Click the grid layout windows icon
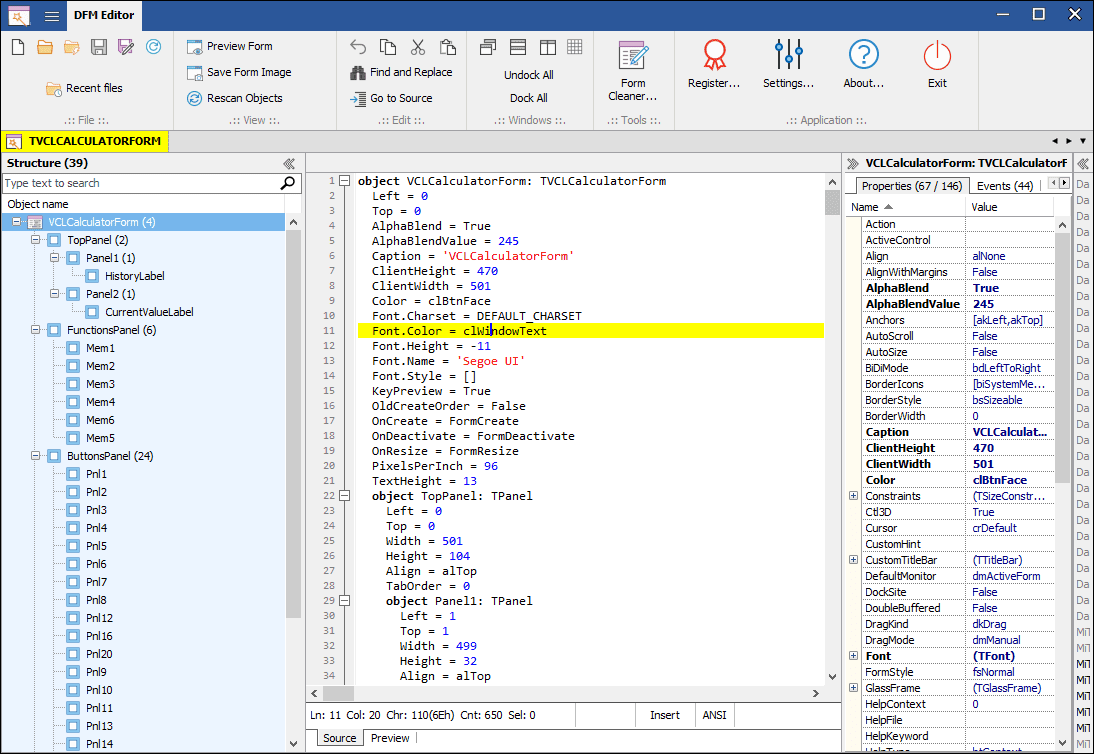The height and width of the screenshot is (754, 1094). tap(575, 47)
